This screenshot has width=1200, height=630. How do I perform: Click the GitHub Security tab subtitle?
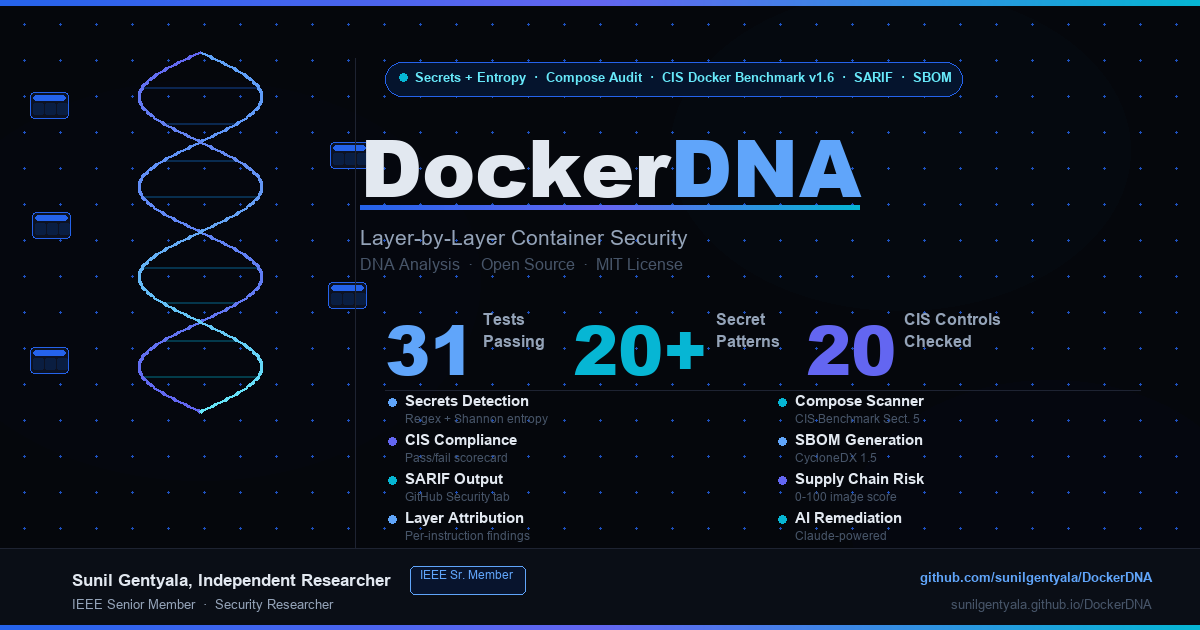tap(458, 497)
